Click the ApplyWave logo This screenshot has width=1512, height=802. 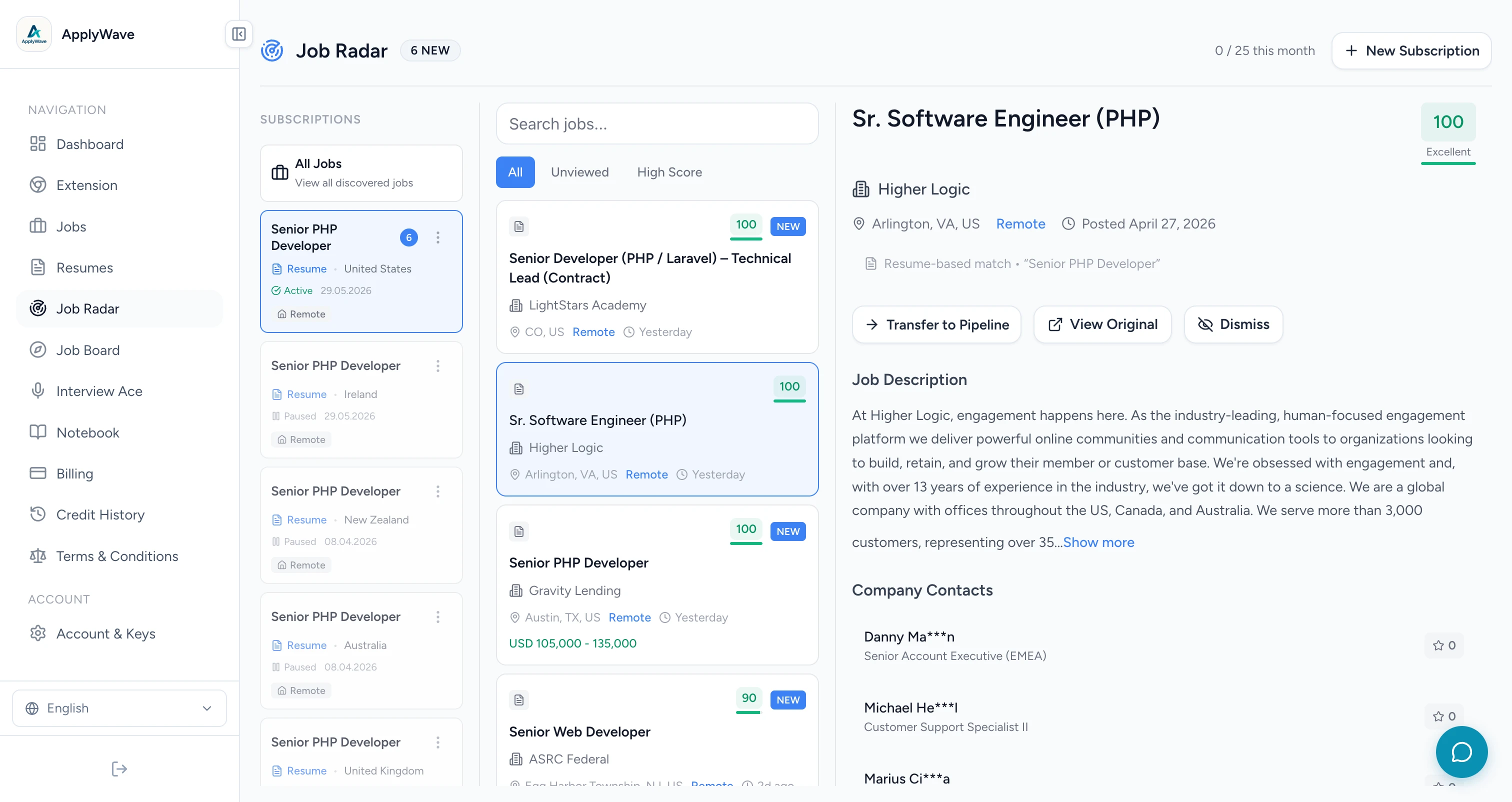34,34
